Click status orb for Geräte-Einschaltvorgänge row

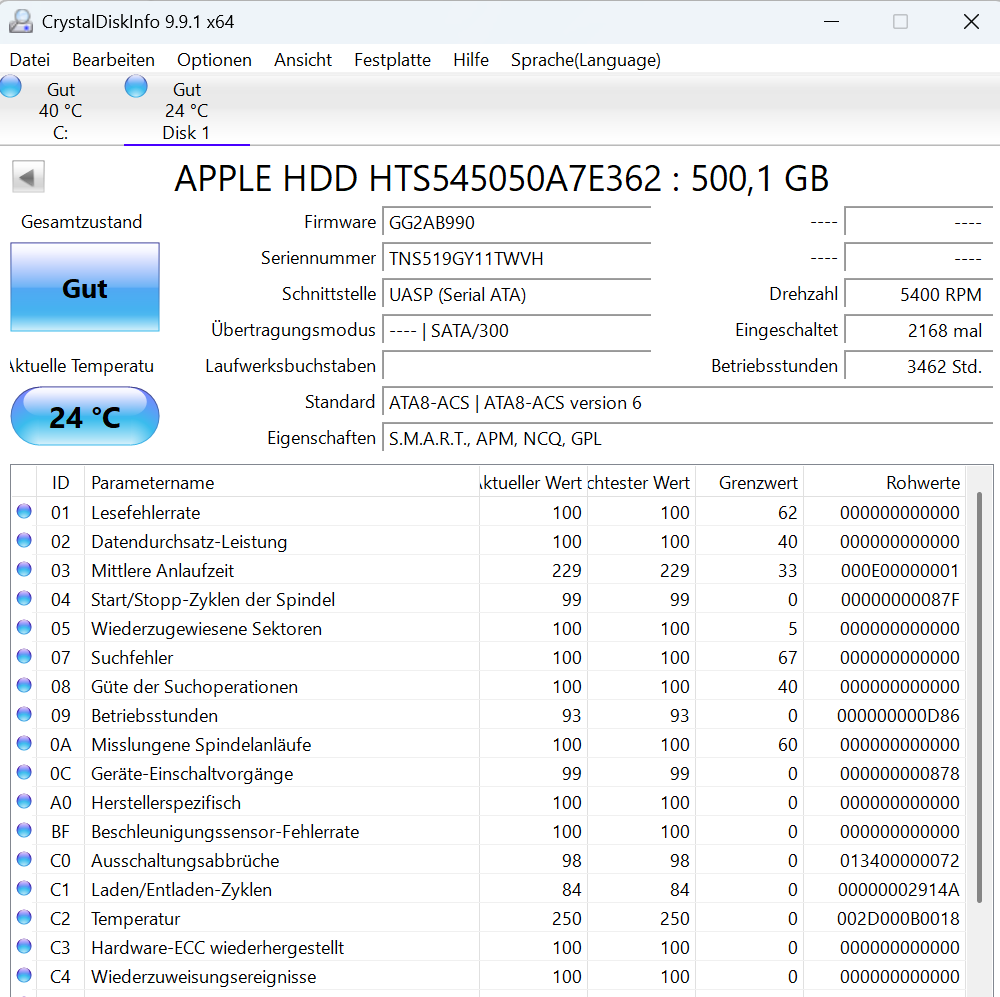[x=24, y=772]
